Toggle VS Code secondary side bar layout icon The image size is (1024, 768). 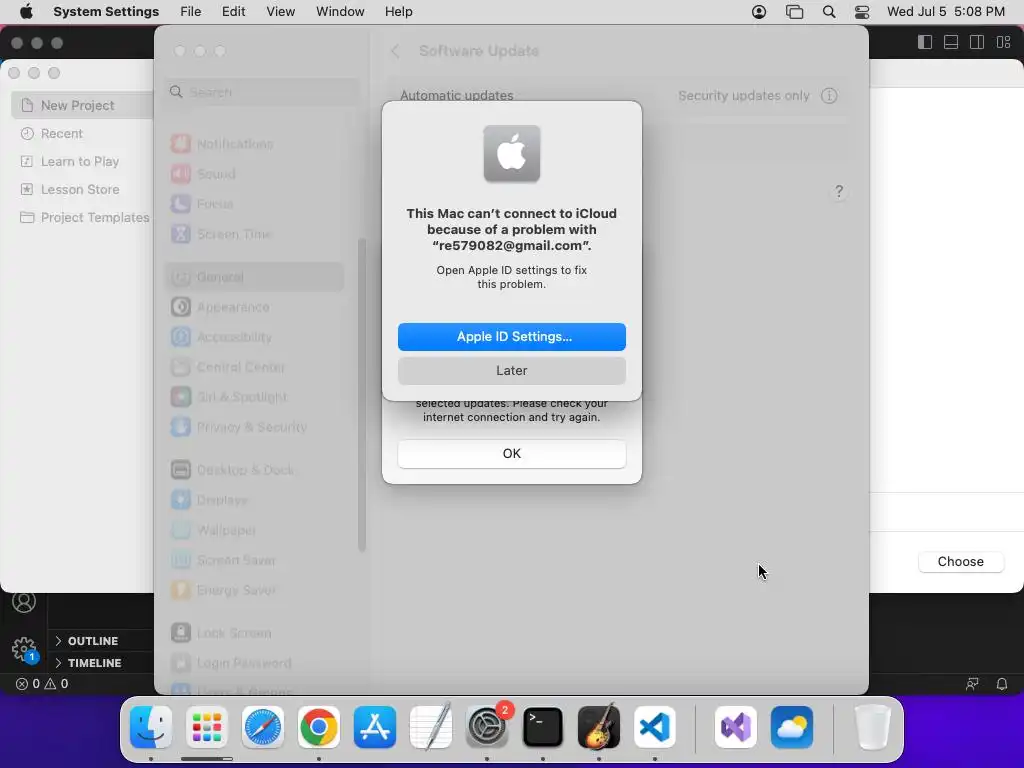[x=977, y=42]
